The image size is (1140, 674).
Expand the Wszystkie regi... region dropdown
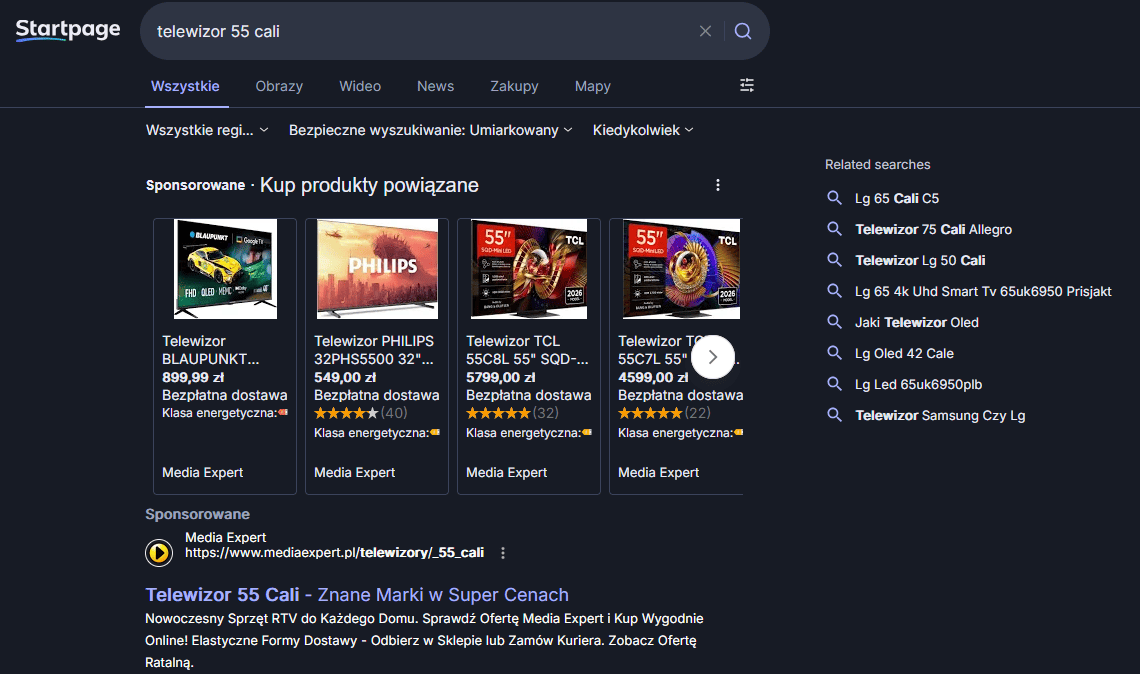pos(207,130)
